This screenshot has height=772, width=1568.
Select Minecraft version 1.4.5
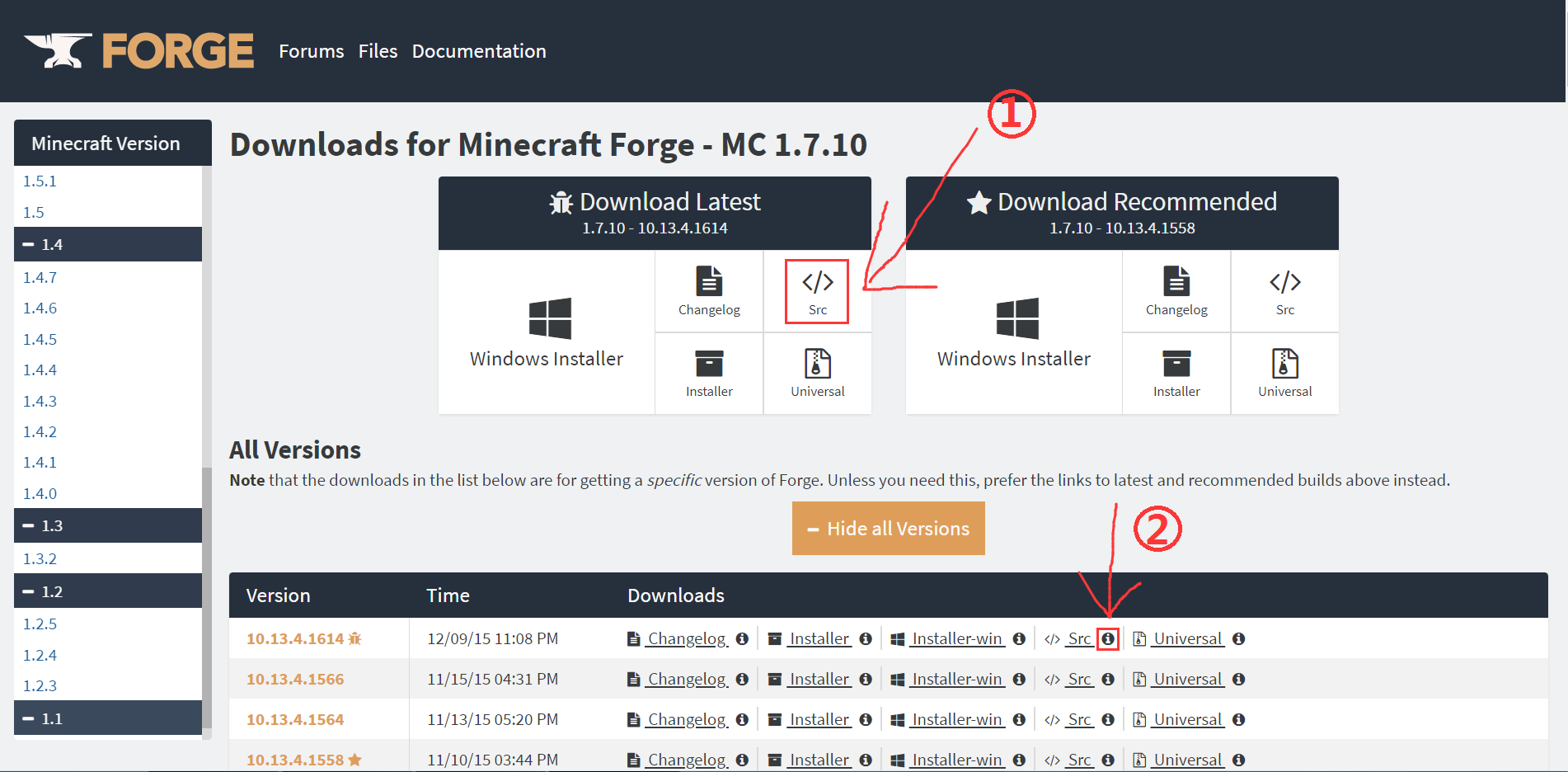point(40,339)
